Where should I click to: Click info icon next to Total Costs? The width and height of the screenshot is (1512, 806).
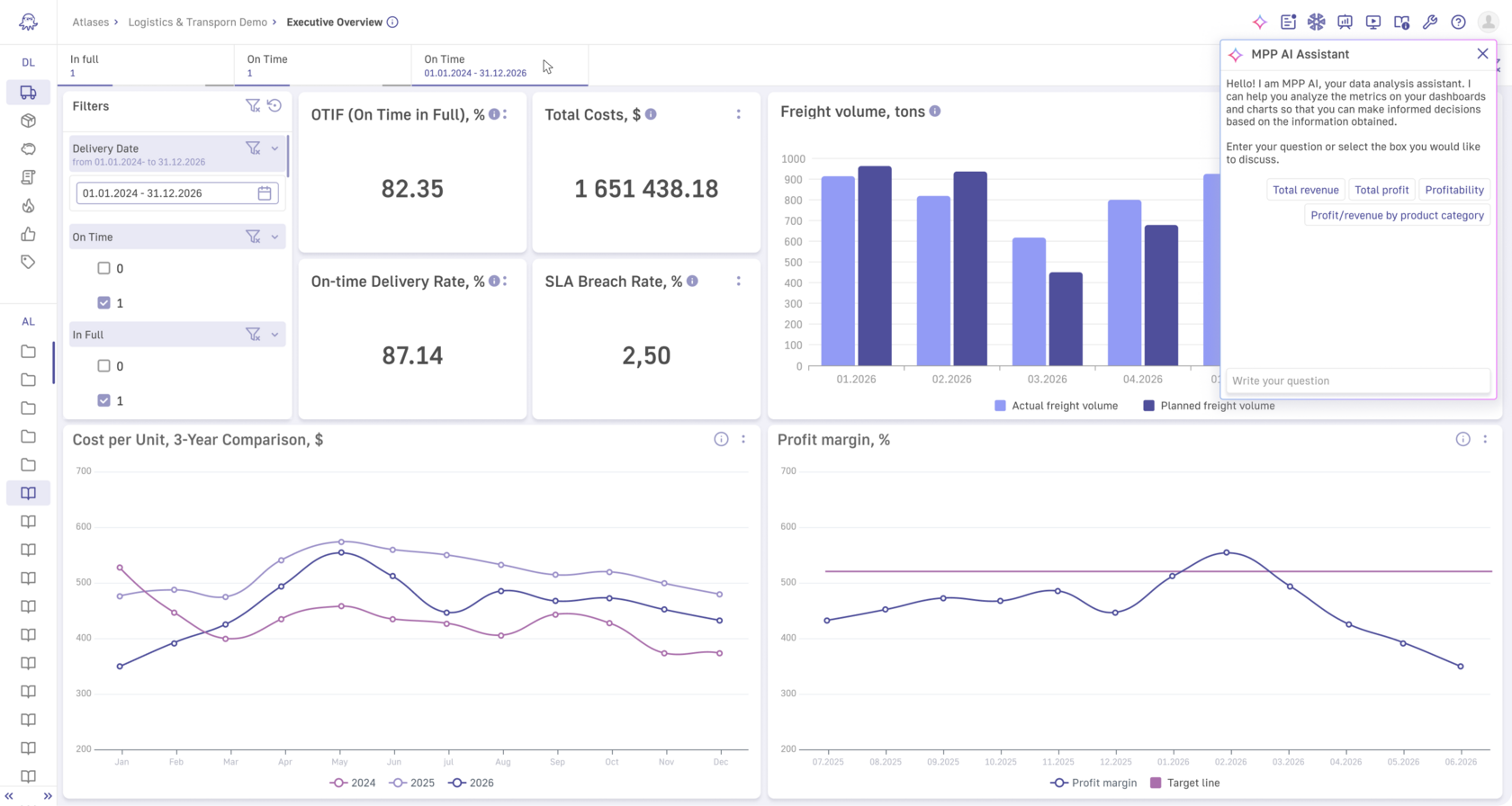tap(651, 114)
